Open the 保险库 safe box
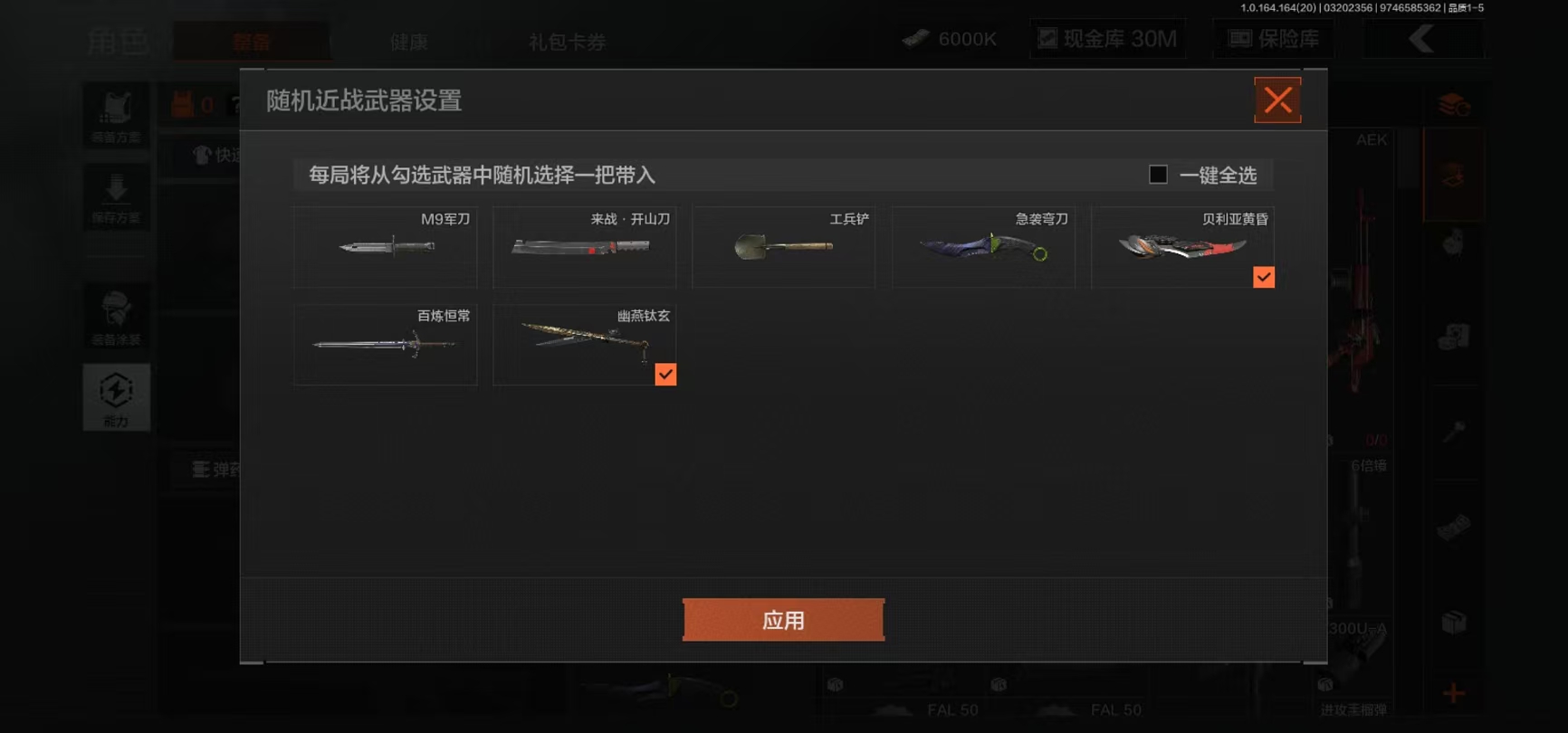This screenshot has width=1568, height=733. [1274, 39]
